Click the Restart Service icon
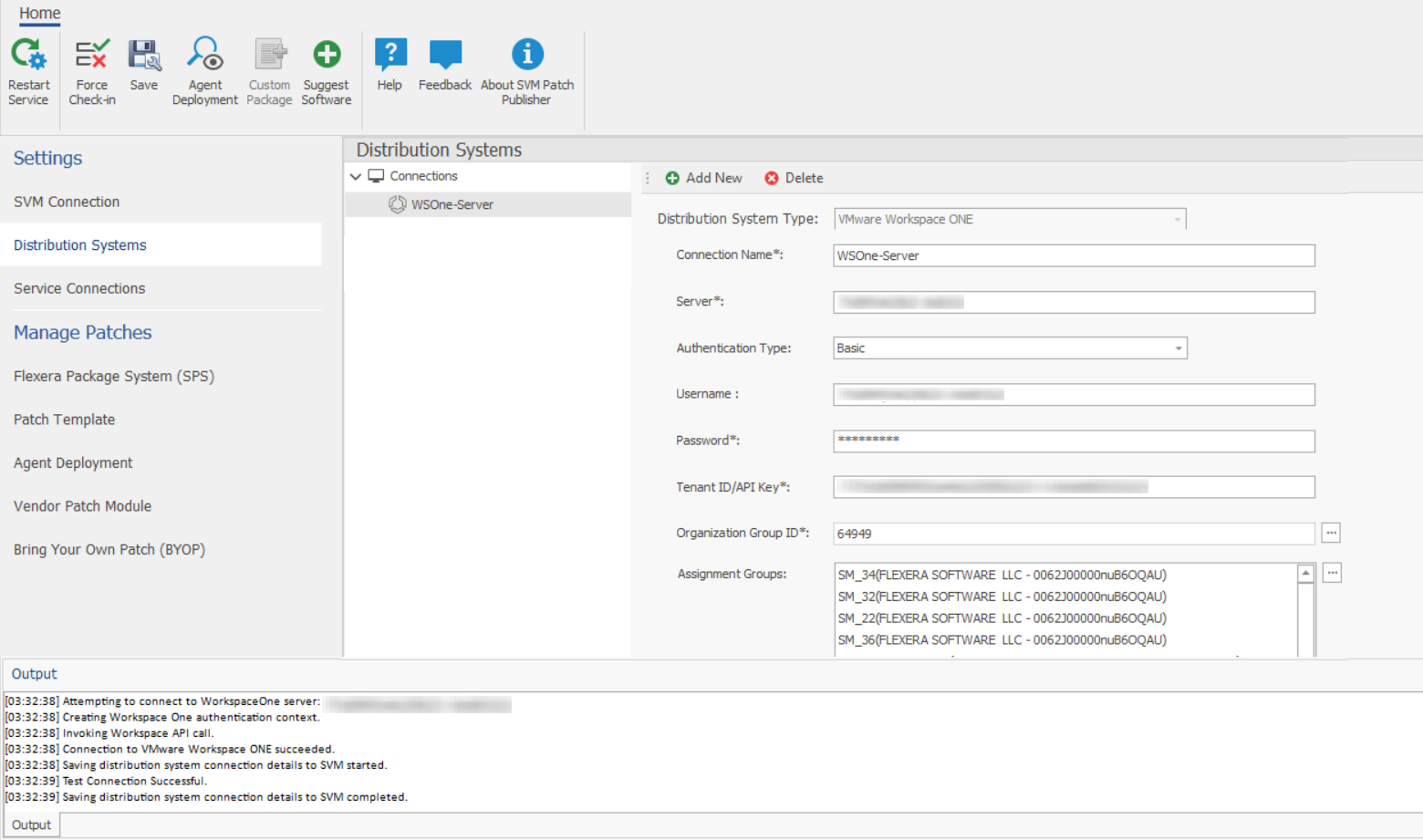 pyautogui.click(x=28, y=57)
